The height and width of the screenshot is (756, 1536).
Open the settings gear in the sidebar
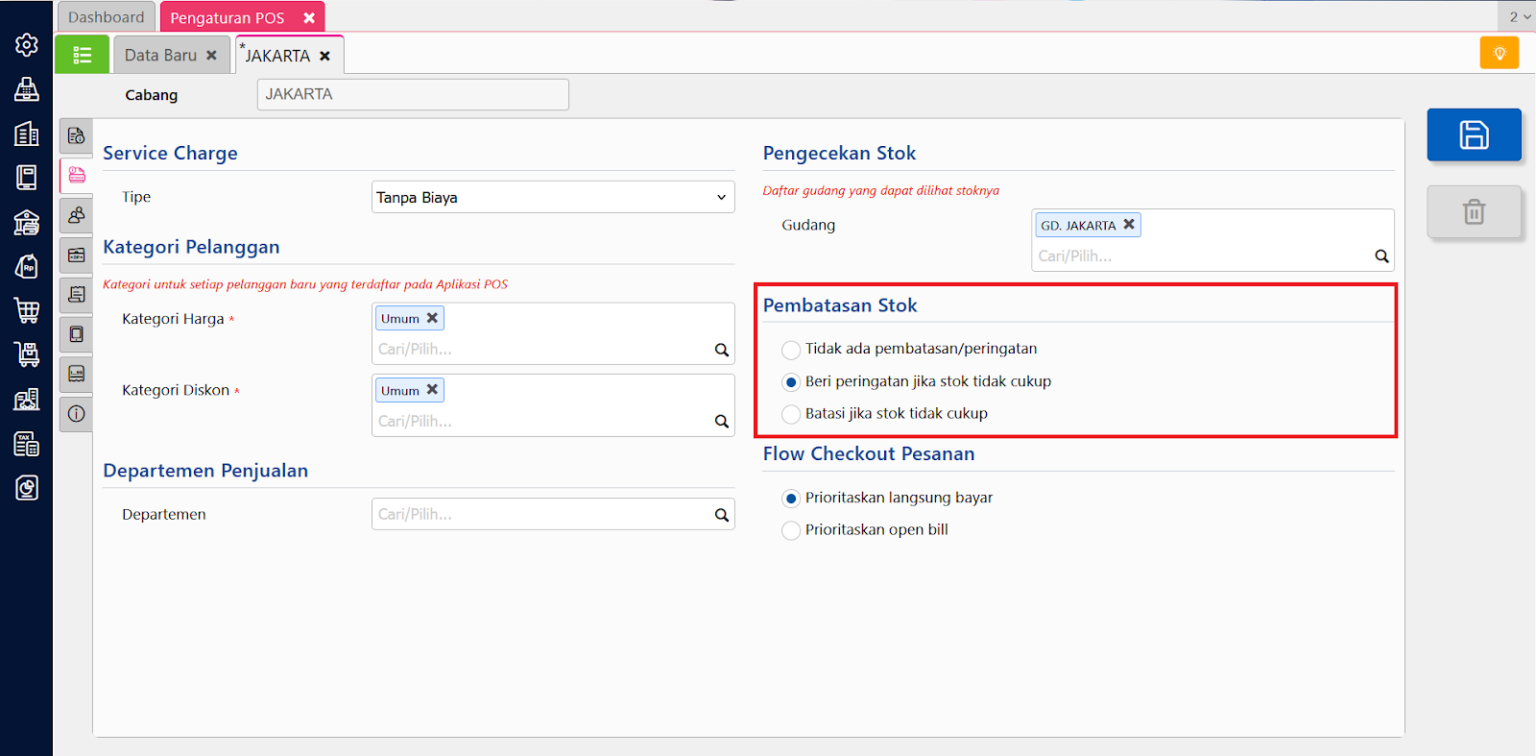26,45
